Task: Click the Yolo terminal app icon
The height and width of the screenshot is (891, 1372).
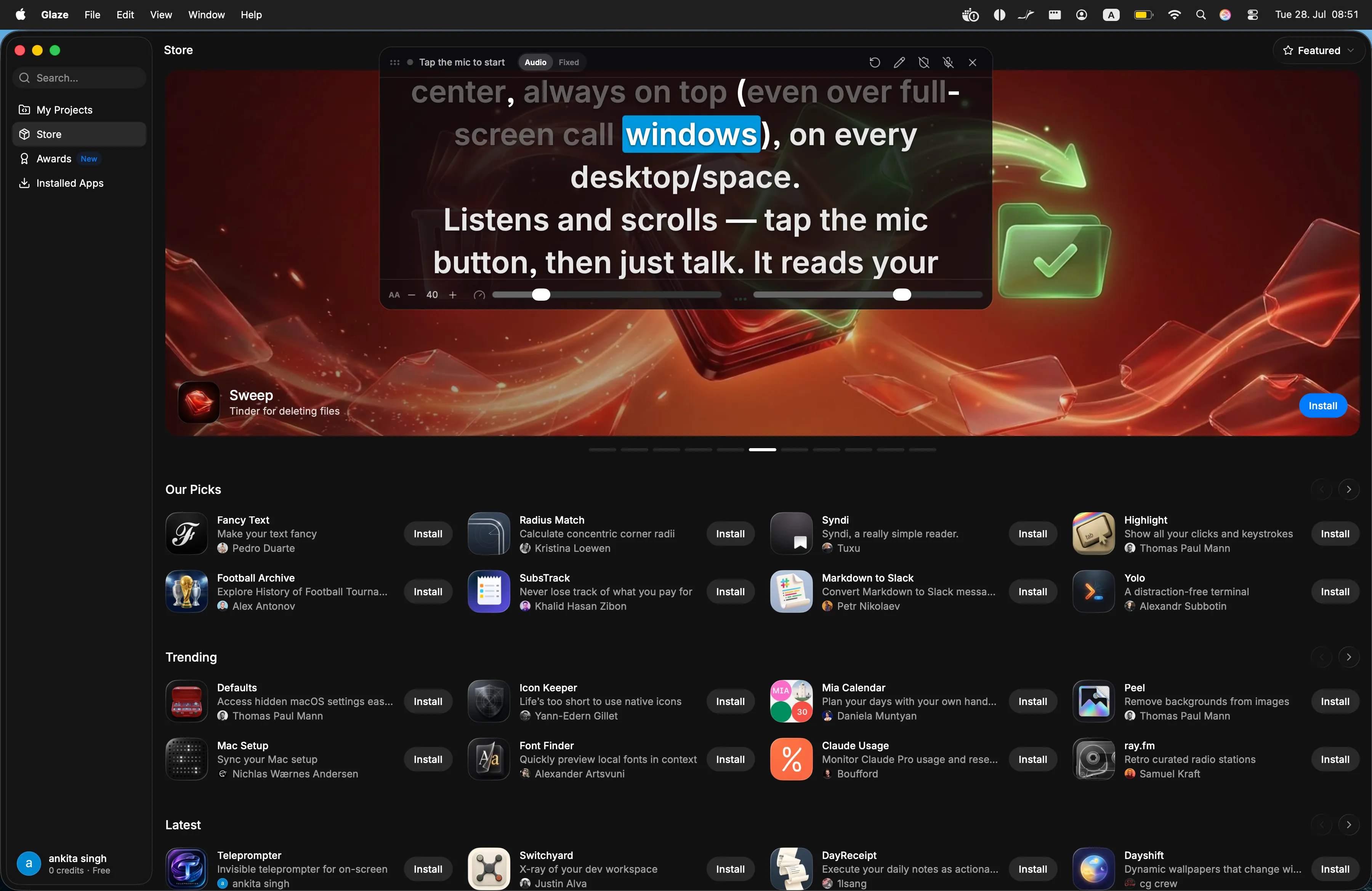Action: coord(1093,591)
